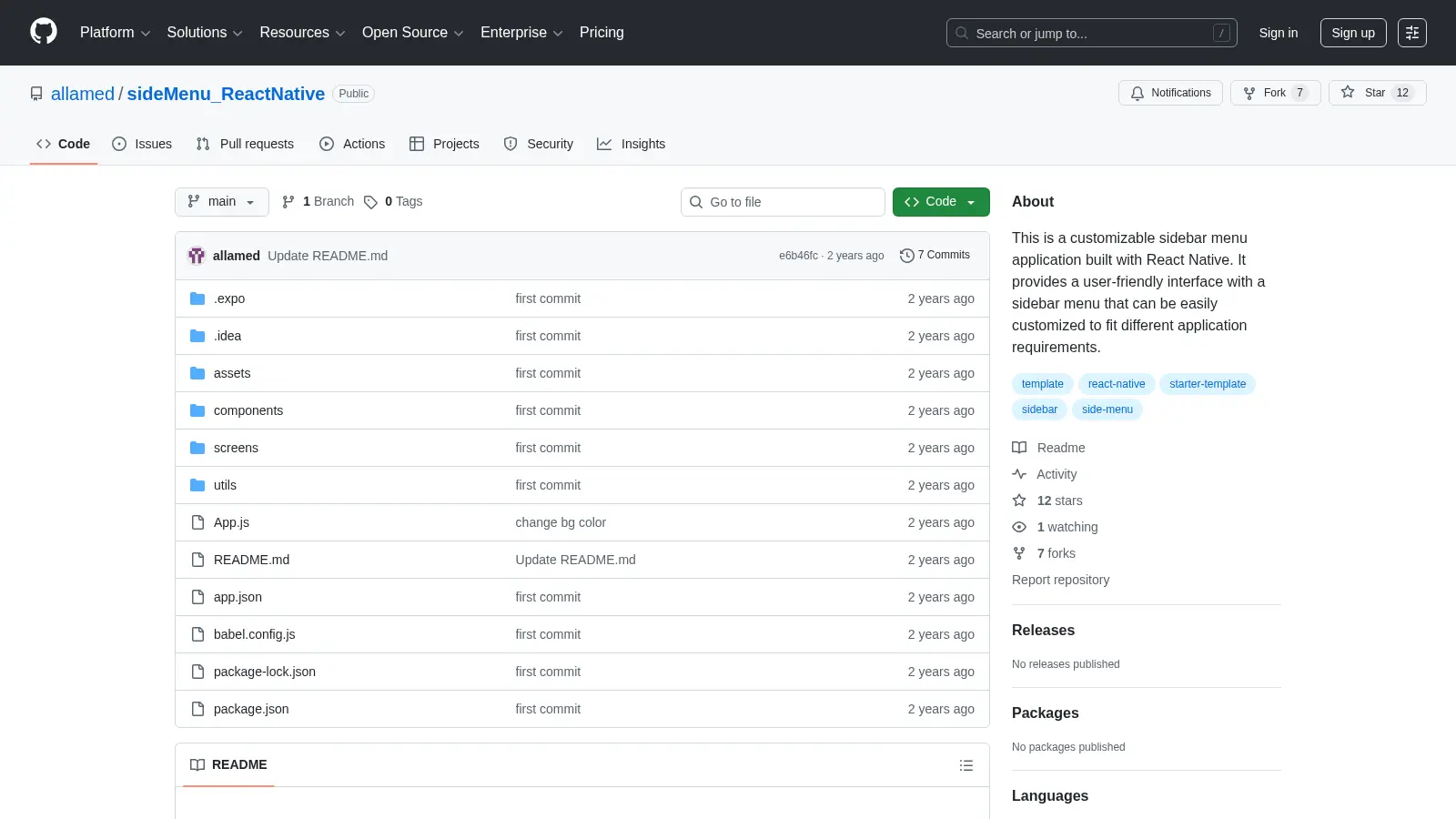Click the components folder icon
This screenshot has width=1456, height=819.
click(197, 410)
